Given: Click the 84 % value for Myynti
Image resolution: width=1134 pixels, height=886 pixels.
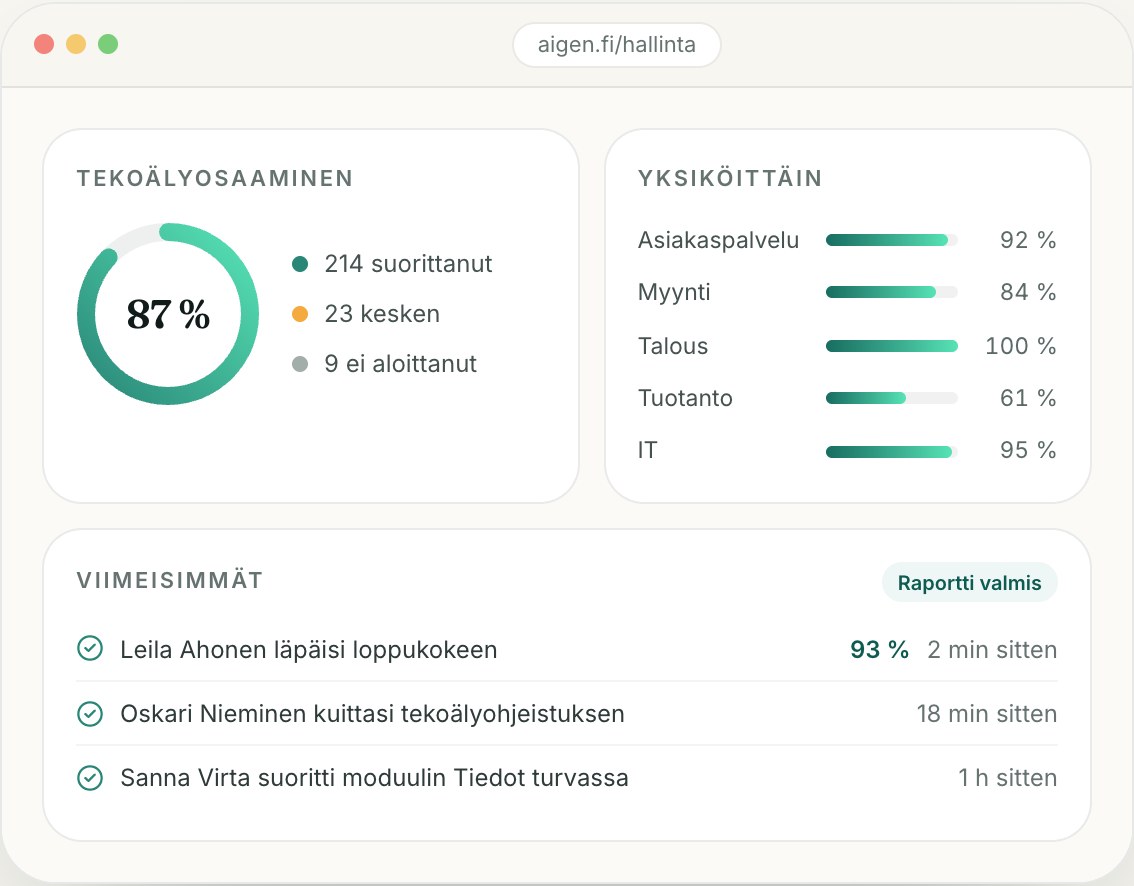Looking at the screenshot, I should [1028, 292].
